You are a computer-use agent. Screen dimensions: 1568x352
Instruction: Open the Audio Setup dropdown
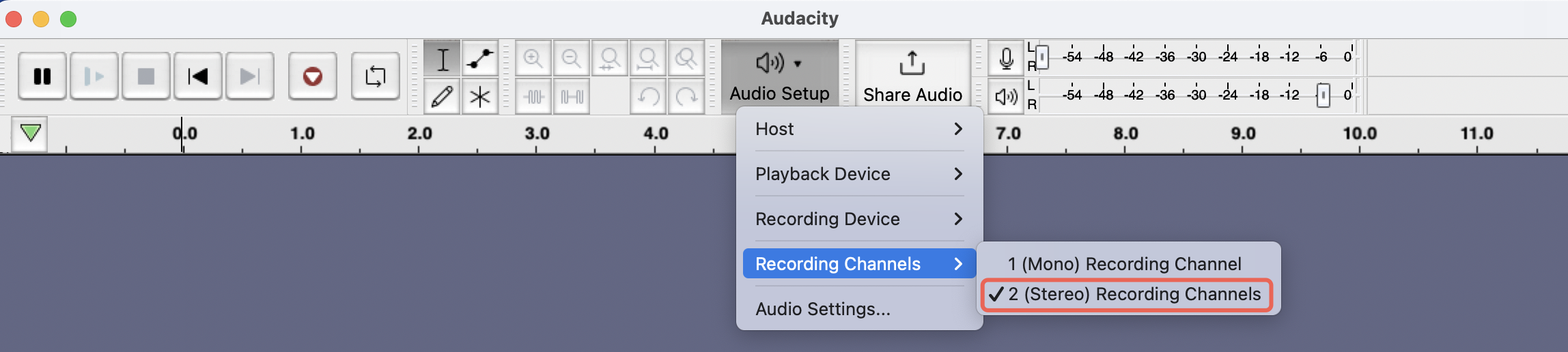point(780,76)
